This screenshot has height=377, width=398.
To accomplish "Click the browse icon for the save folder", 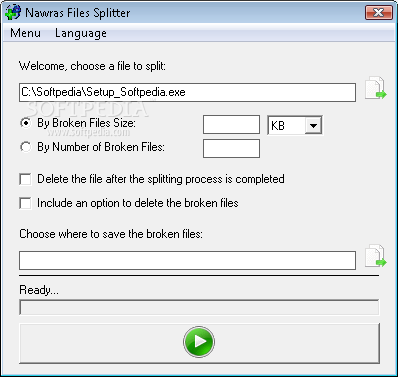I will (x=376, y=256).
